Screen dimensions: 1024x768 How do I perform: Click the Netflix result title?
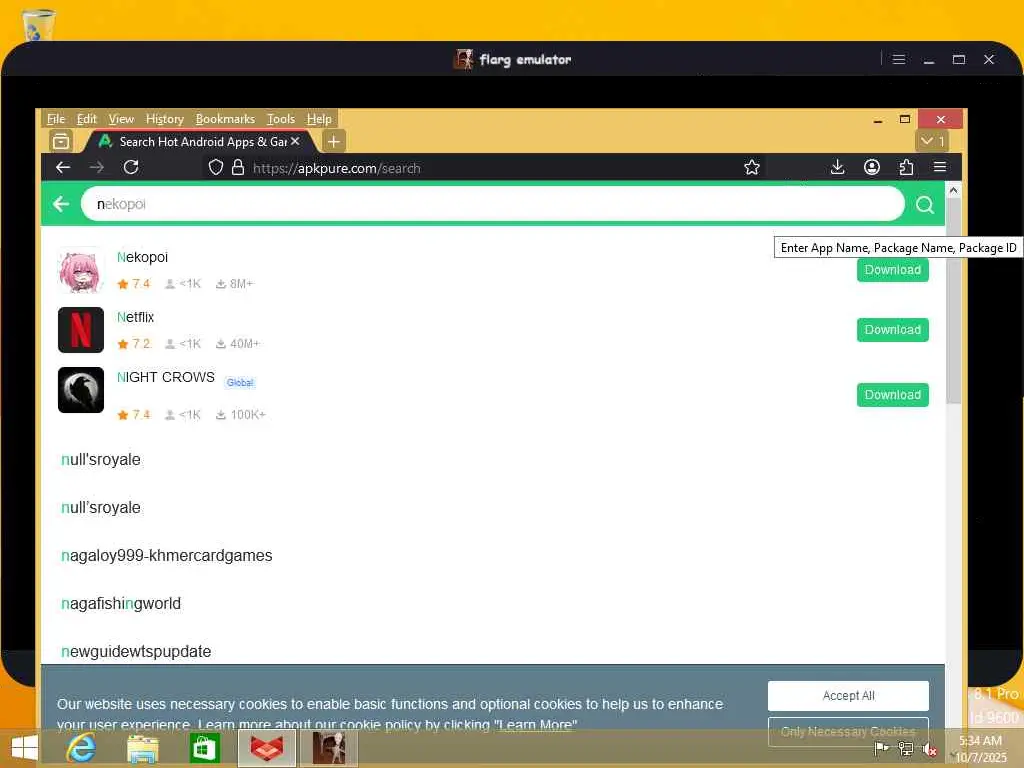135,317
